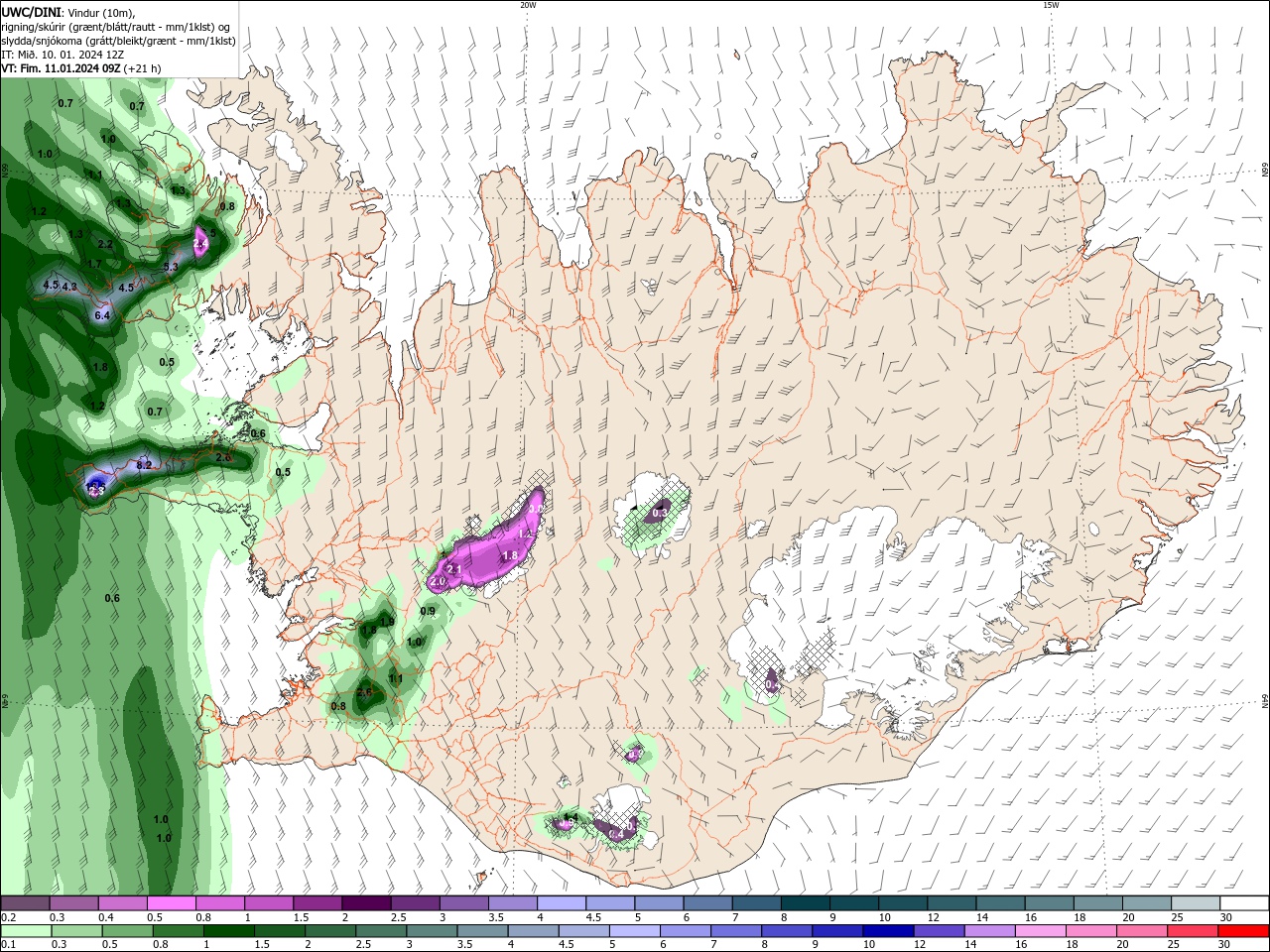1270x952 pixels.
Task: Select the rain legend swatch between 7 and 8
Action: coord(737,931)
